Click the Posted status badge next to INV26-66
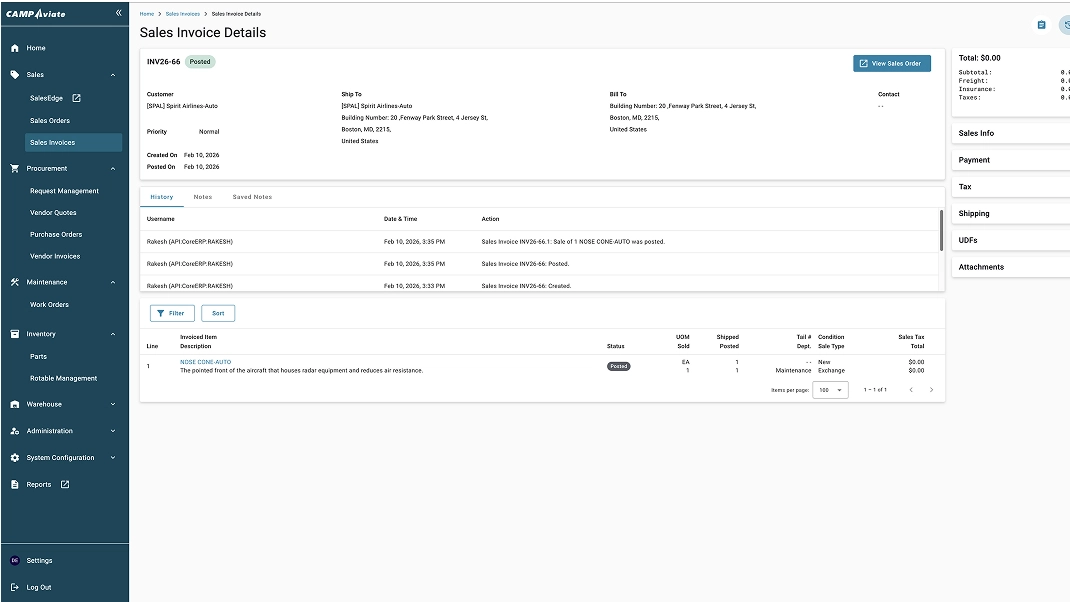Screen dimensions: 1070x602 pyautogui.click(x=200, y=62)
